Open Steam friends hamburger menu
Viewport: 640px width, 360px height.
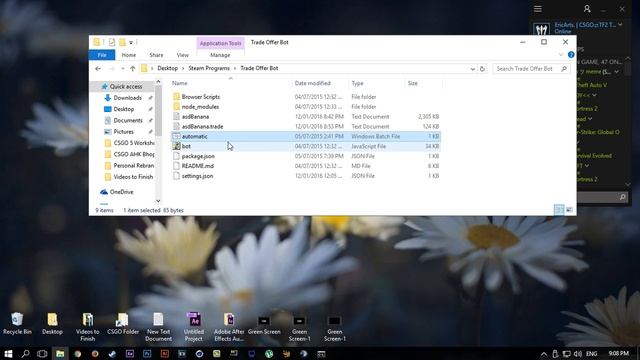[x=538, y=9]
